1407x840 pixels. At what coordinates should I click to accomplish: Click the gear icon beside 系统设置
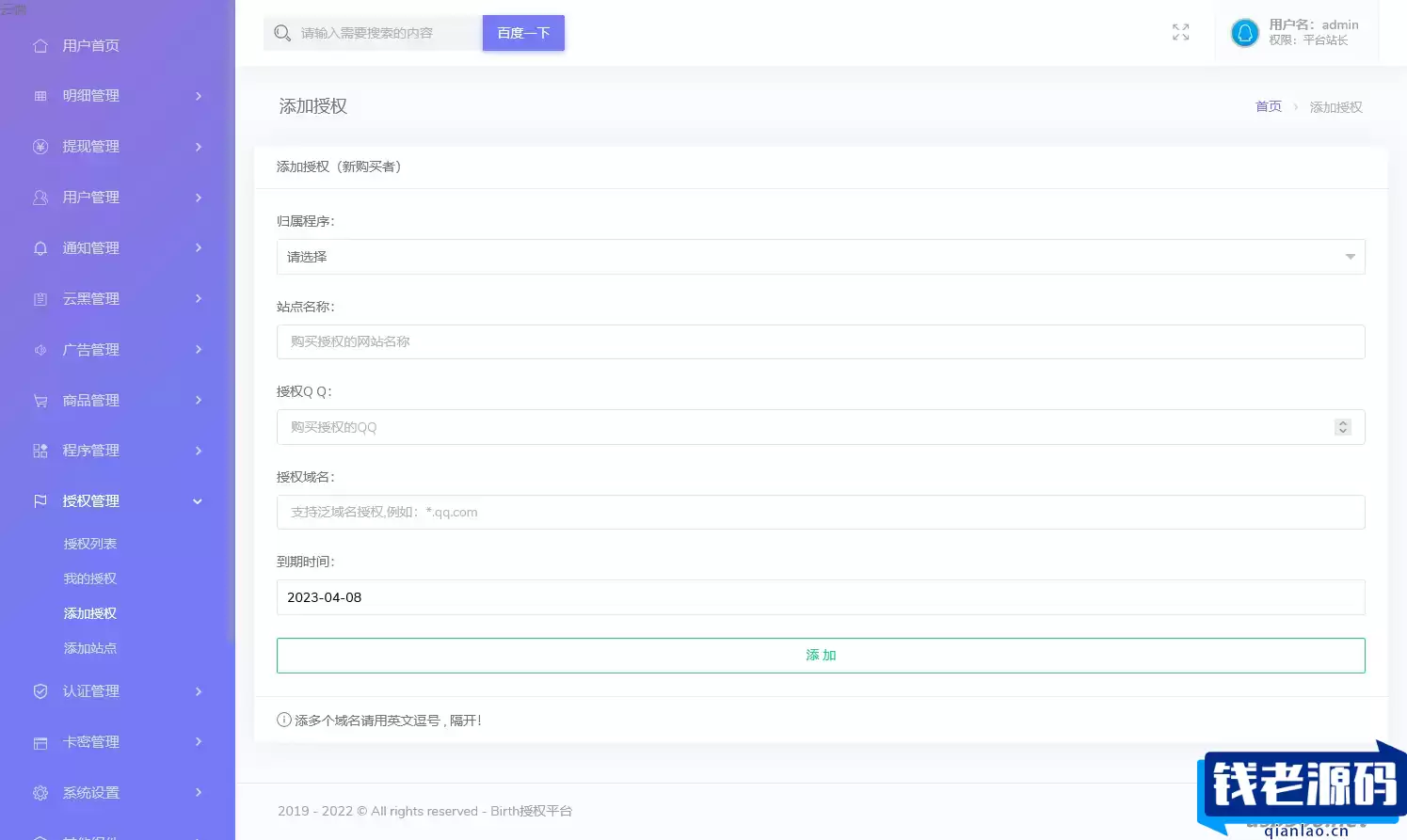pyautogui.click(x=40, y=793)
